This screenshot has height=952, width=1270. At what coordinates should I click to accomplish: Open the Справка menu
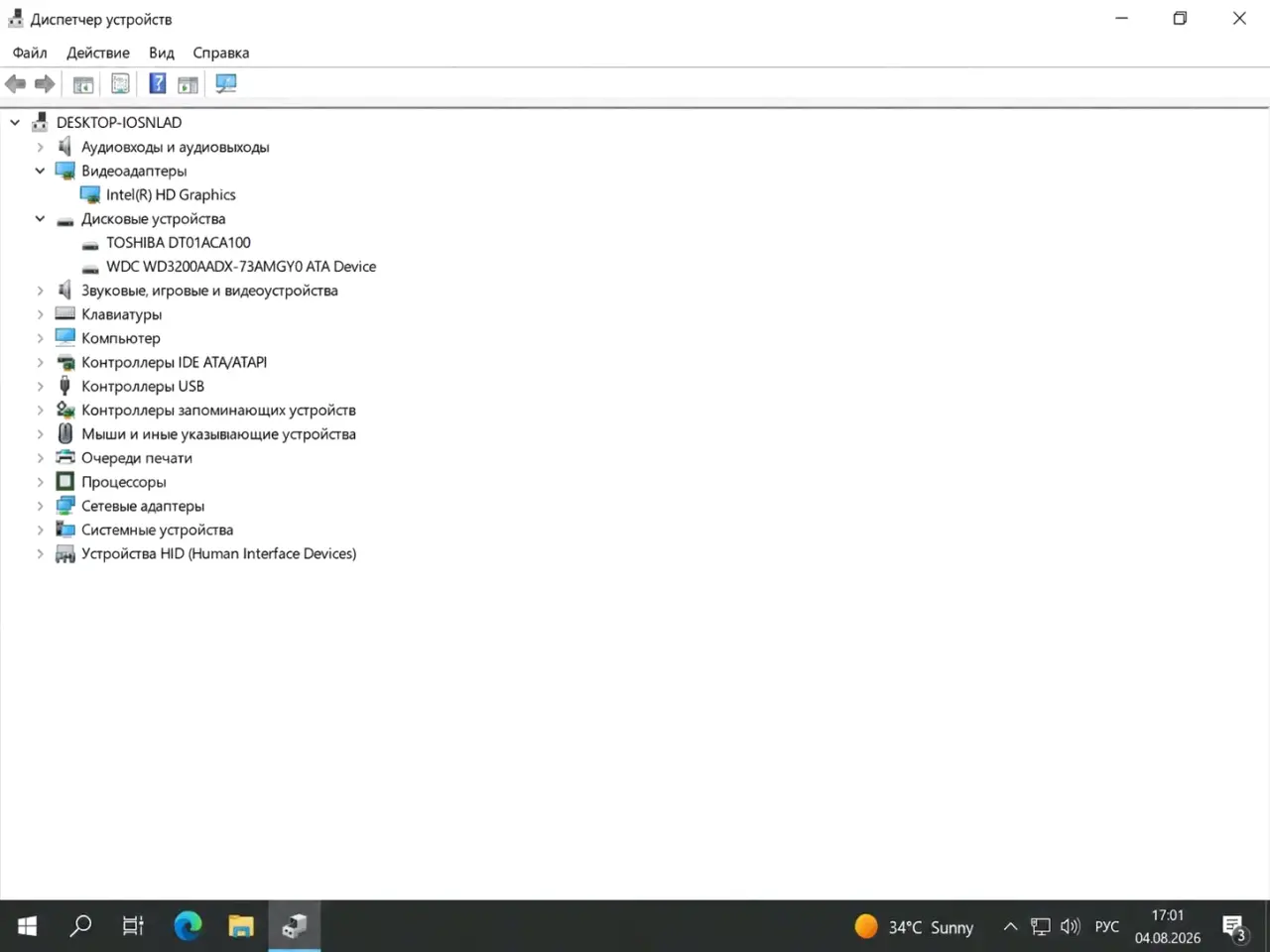tap(221, 53)
